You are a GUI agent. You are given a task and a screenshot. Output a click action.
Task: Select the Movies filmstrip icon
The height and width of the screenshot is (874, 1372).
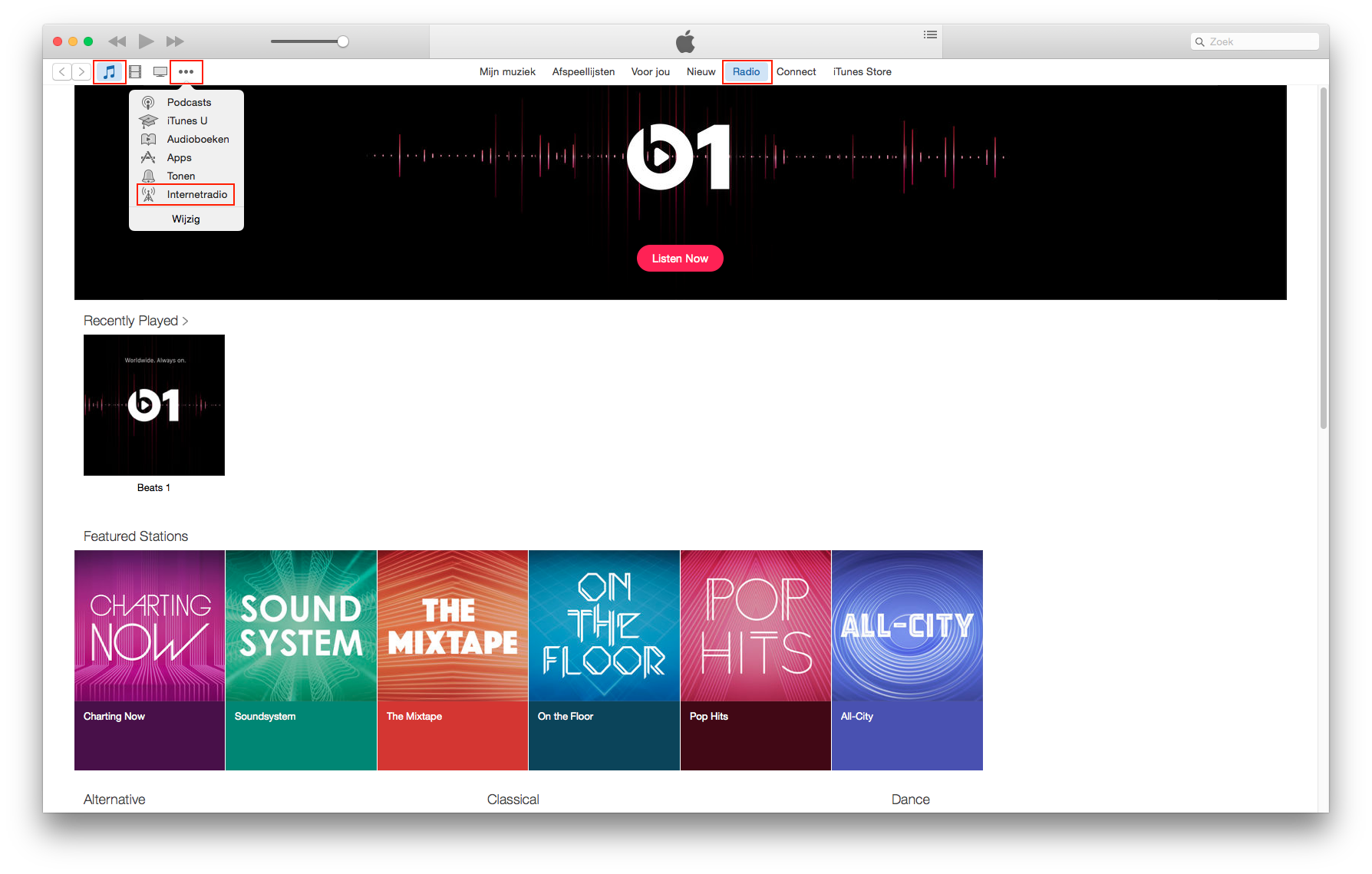[x=135, y=72]
